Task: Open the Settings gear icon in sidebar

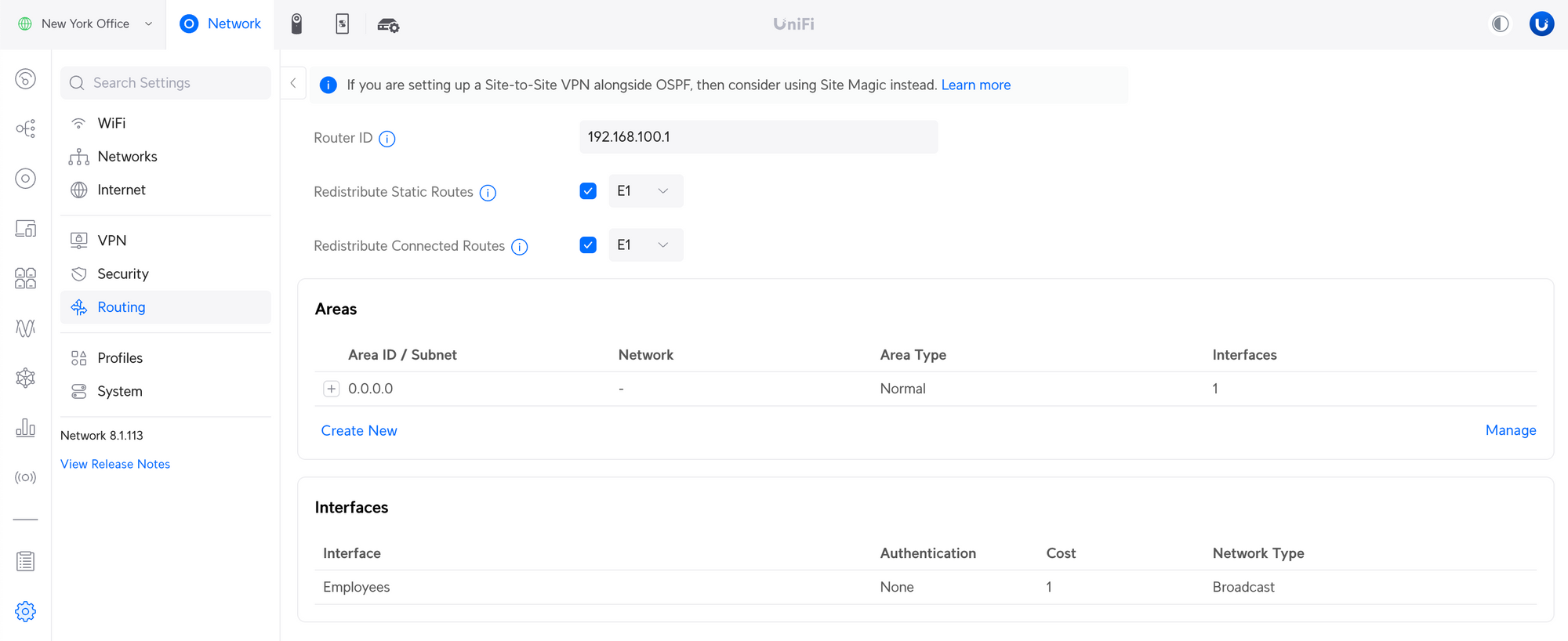Action: point(25,611)
